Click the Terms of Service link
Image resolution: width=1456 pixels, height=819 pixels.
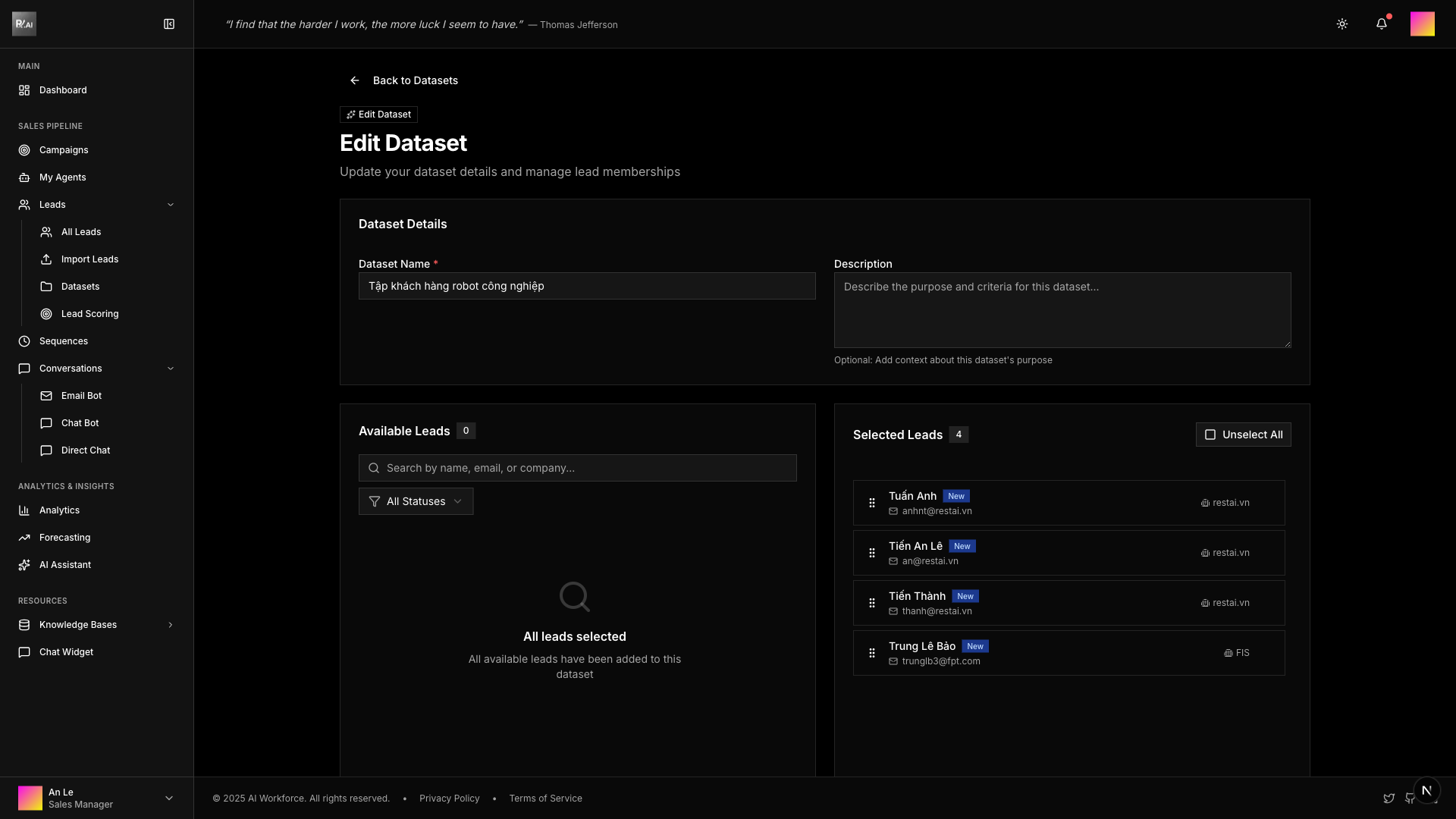(x=545, y=799)
